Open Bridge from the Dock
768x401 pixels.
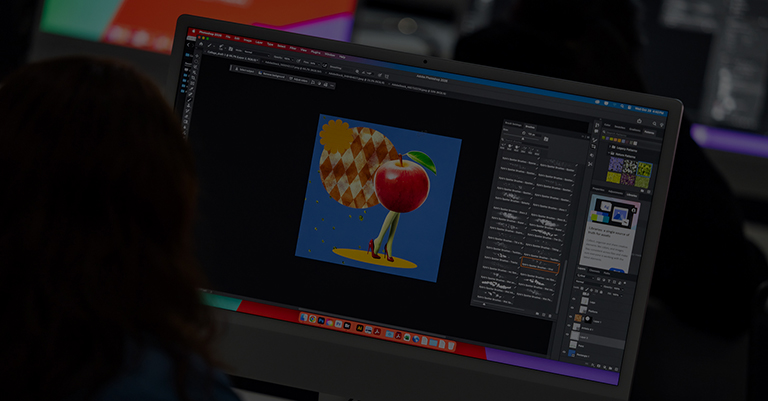[347, 326]
